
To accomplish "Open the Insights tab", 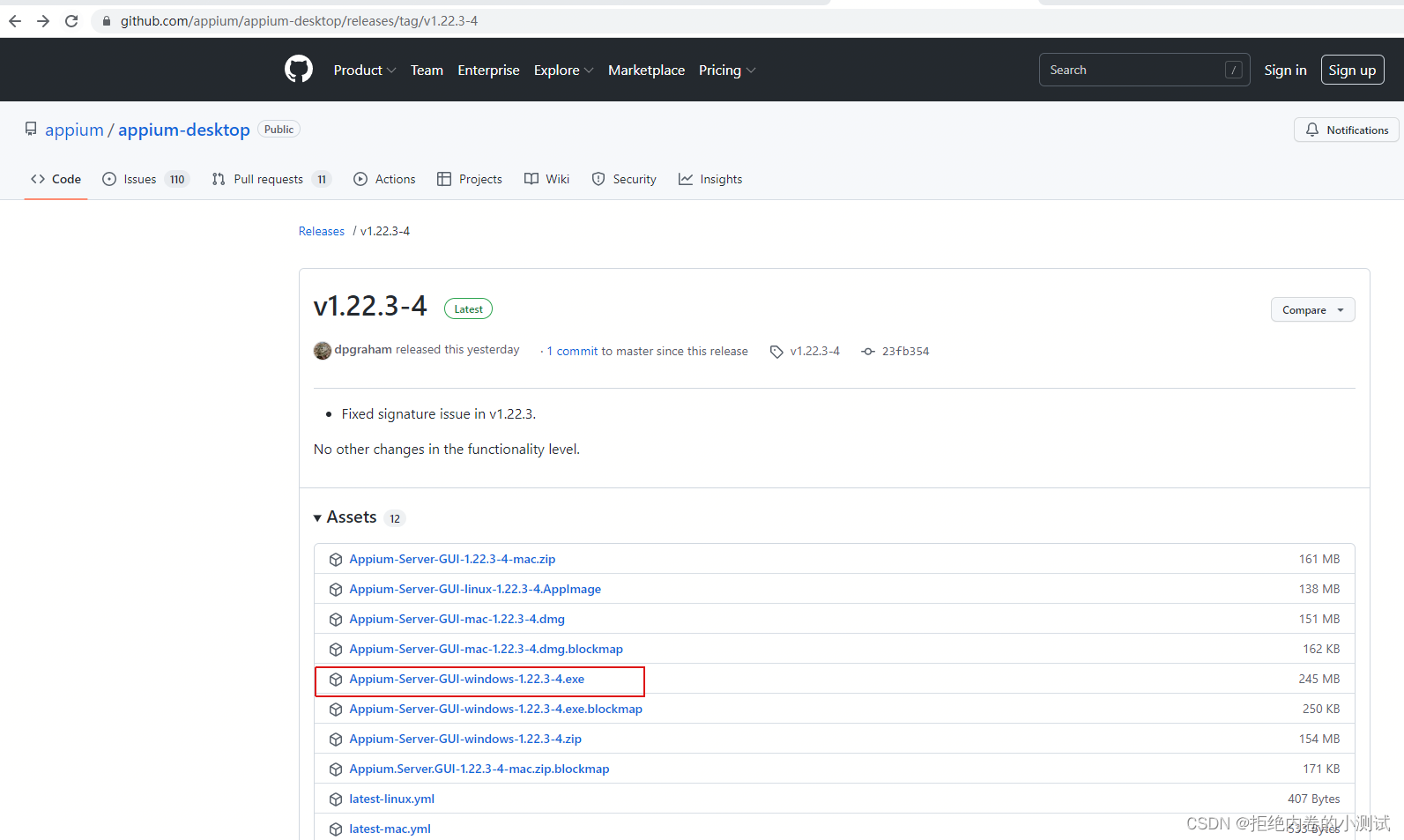I will (710, 179).
